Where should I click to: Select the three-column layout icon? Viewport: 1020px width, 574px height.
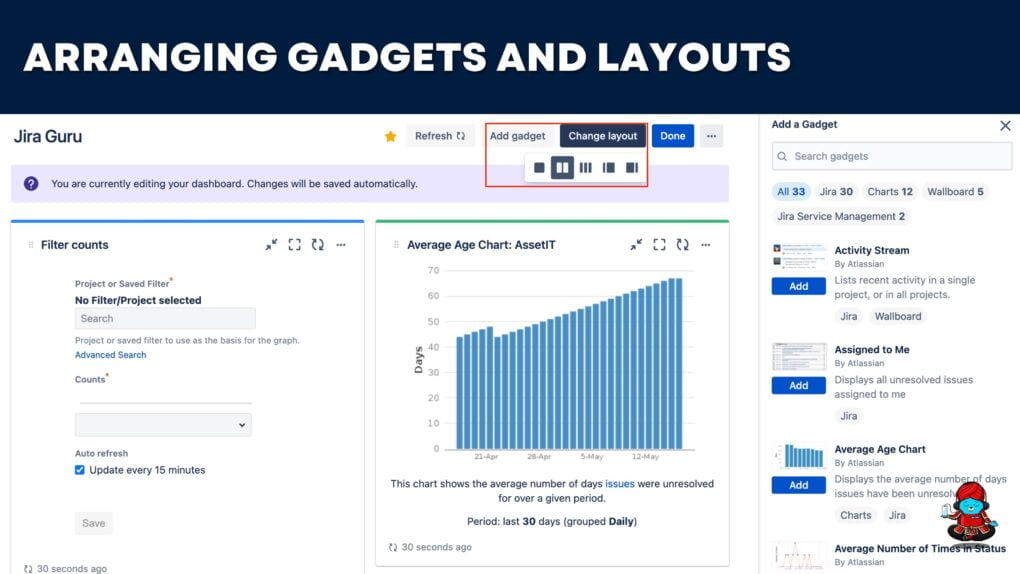pyautogui.click(x=585, y=168)
